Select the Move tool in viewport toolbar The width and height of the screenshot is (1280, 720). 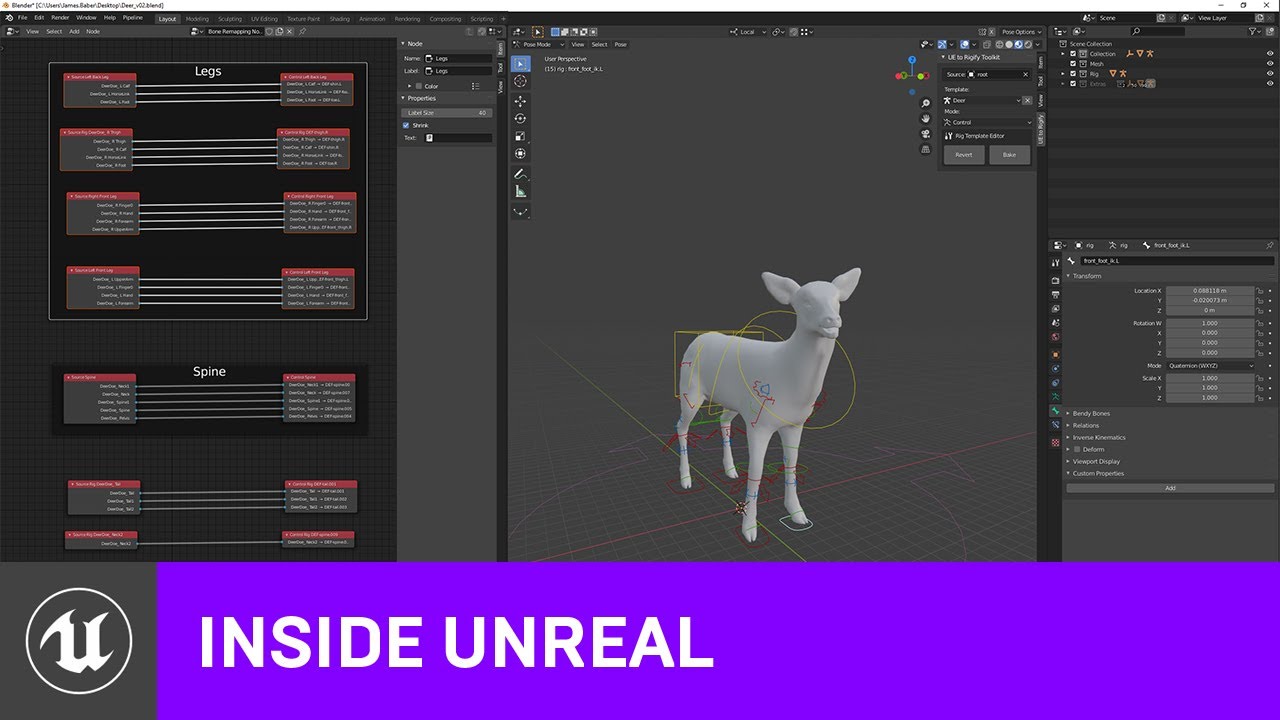520,101
